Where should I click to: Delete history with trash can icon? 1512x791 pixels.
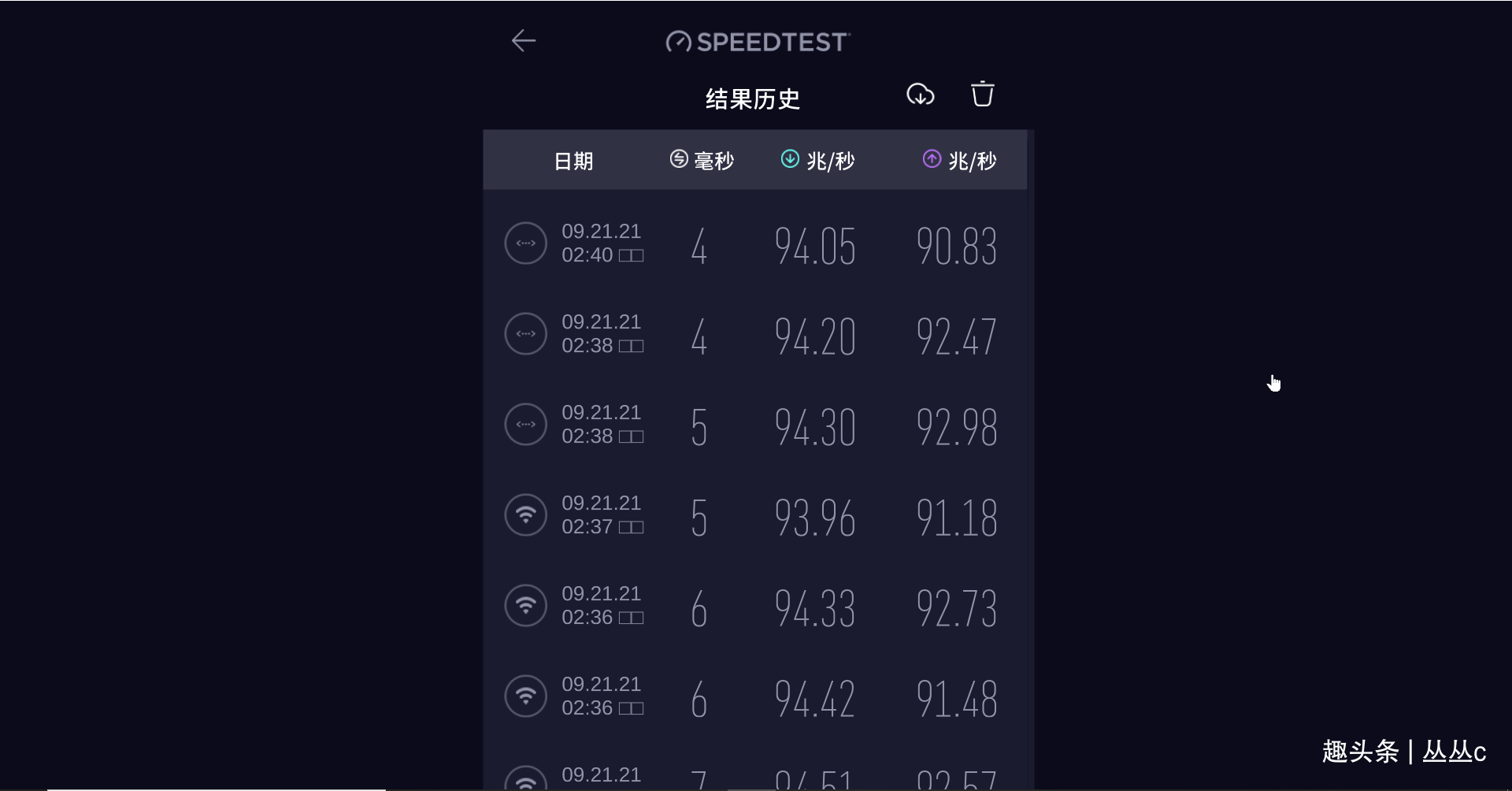click(x=982, y=94)
